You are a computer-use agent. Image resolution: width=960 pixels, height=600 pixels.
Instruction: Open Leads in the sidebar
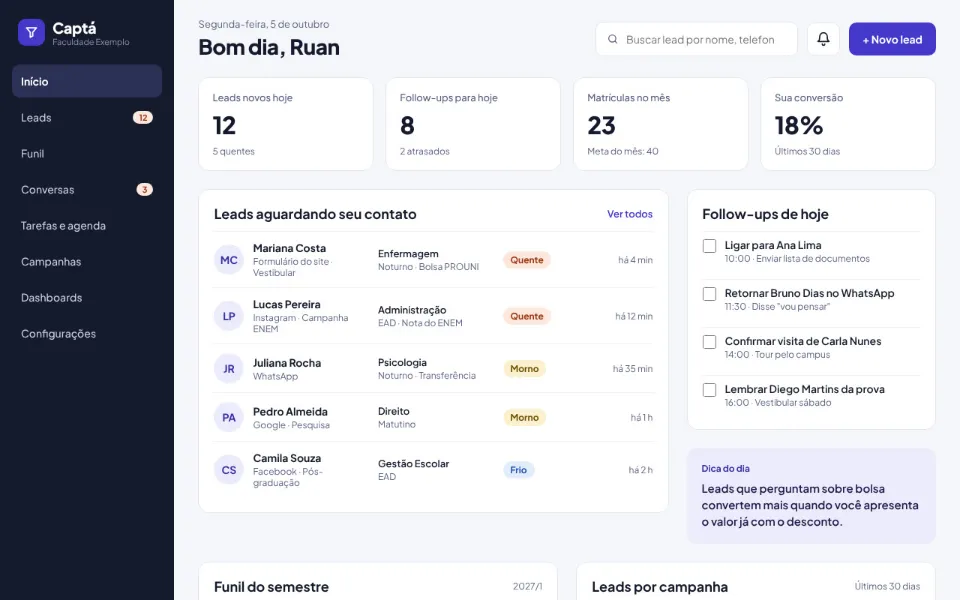[87, 118]
